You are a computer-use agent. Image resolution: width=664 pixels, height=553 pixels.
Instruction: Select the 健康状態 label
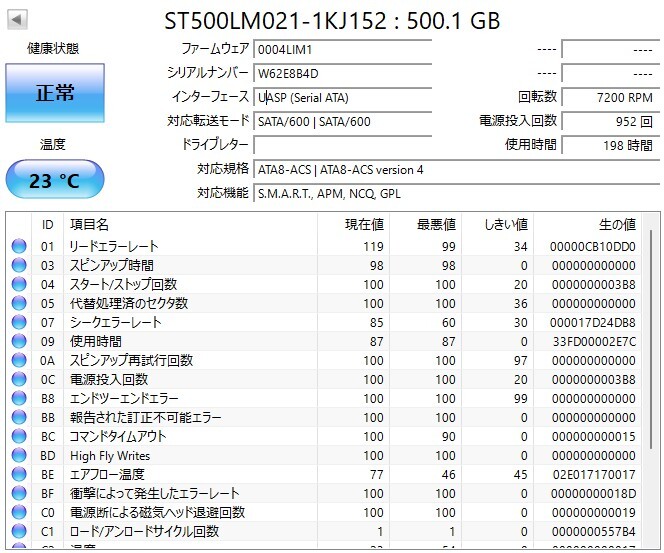click(53, 48)
